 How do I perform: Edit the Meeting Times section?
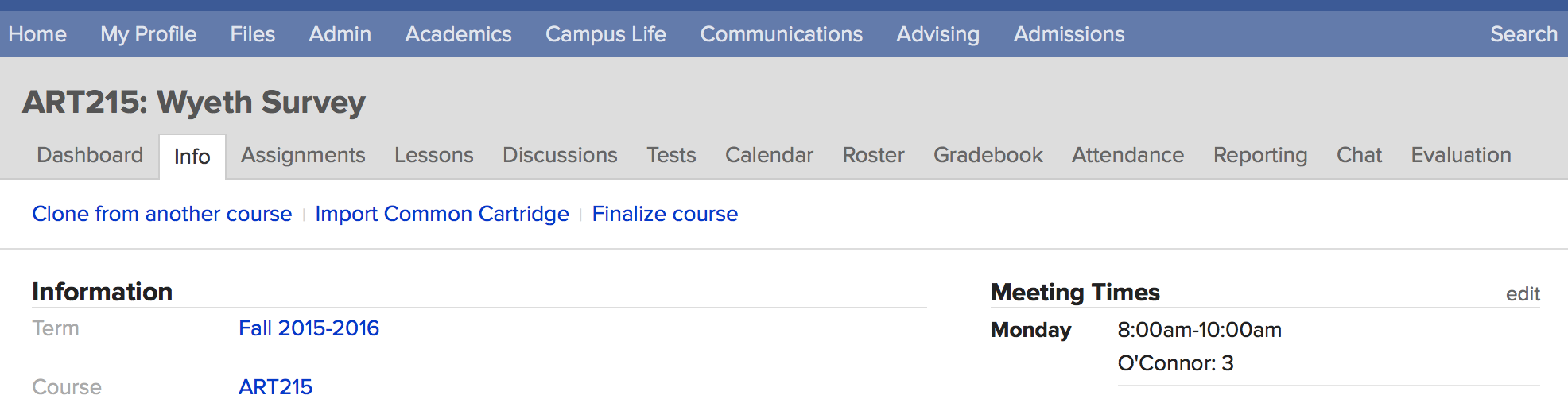[x=1523, y=294]
